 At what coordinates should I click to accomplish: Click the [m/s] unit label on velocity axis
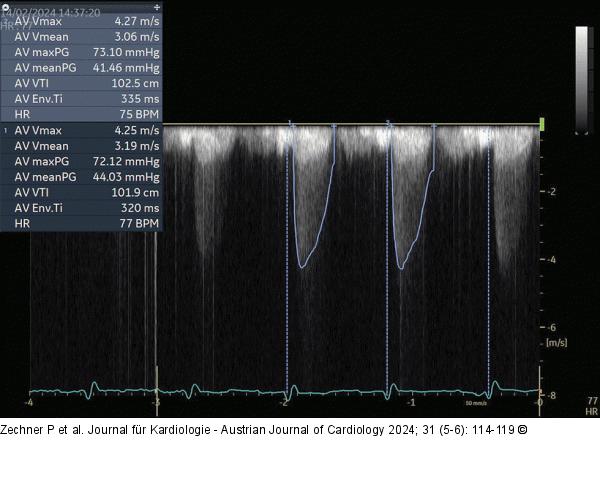tap(557, 343)
